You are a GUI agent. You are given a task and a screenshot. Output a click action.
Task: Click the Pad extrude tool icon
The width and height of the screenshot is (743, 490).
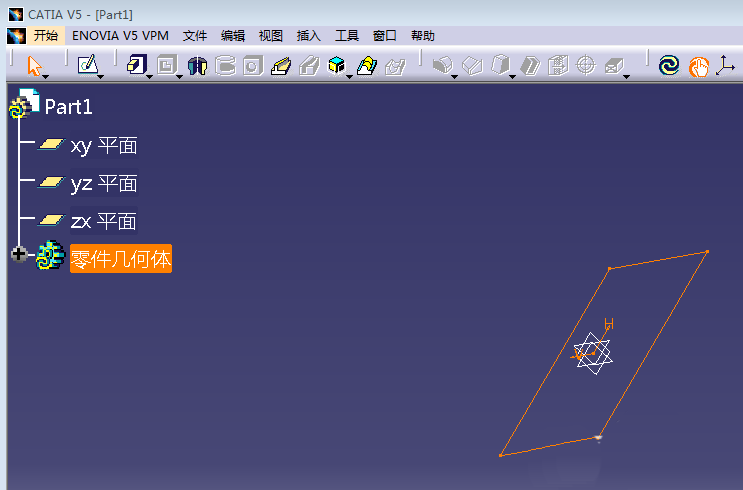(x=137, y=65)
